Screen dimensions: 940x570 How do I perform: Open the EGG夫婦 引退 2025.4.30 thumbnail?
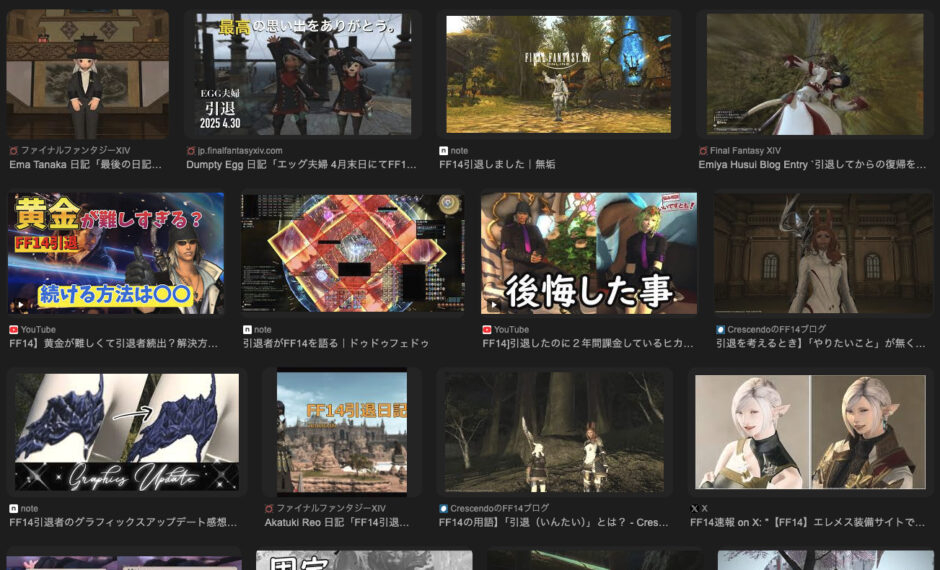pos(302,74)
